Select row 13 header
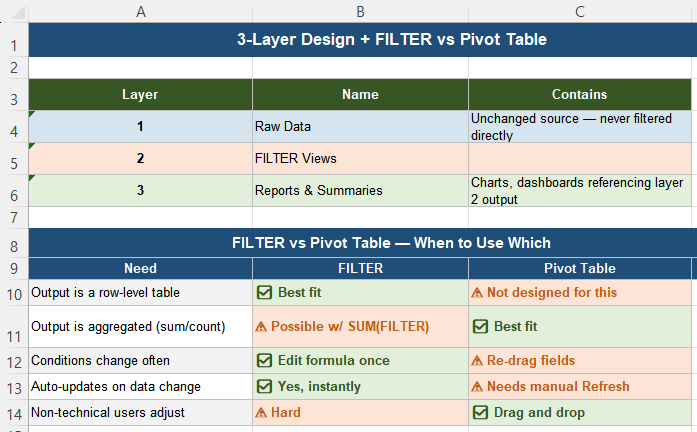 click(14, 387)
